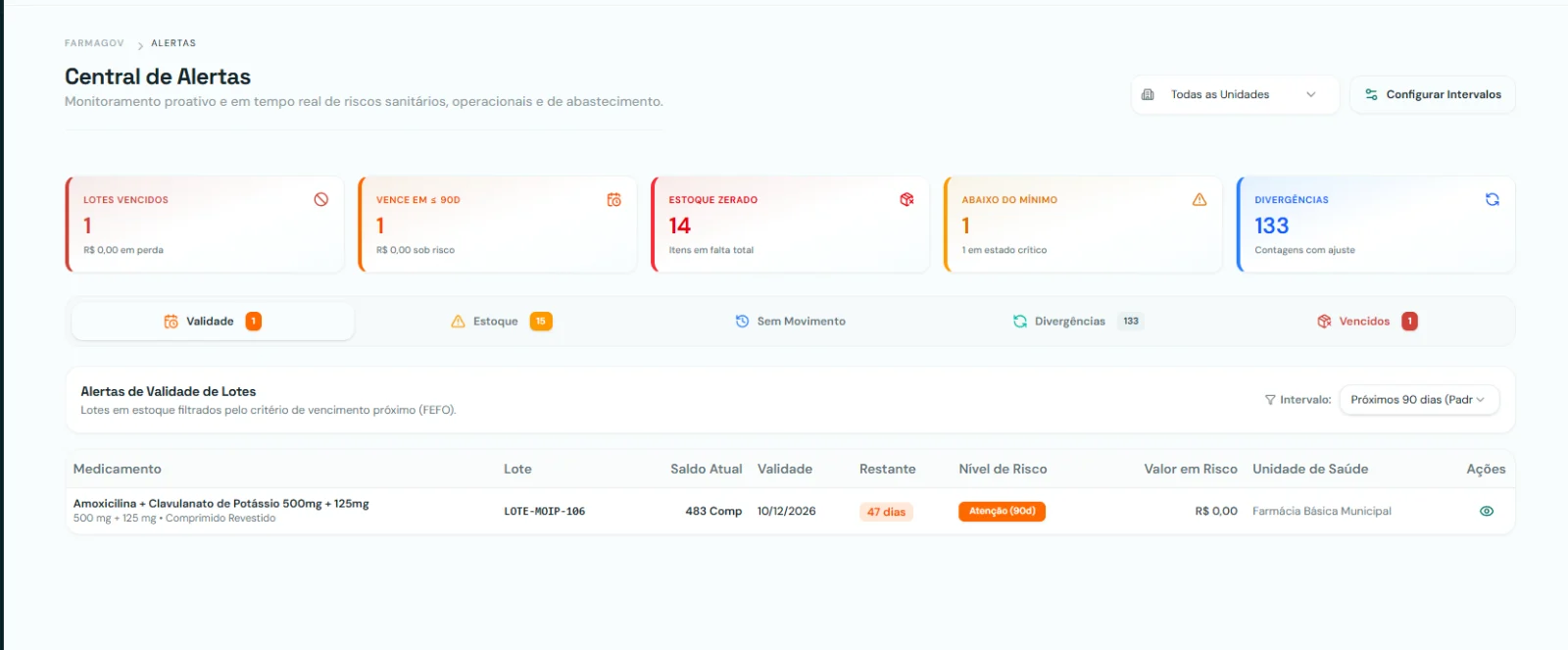1568x650 pixels.
Task: Go to FARMAGOV breadcrumb link
Action: click(x=94, y=43)
